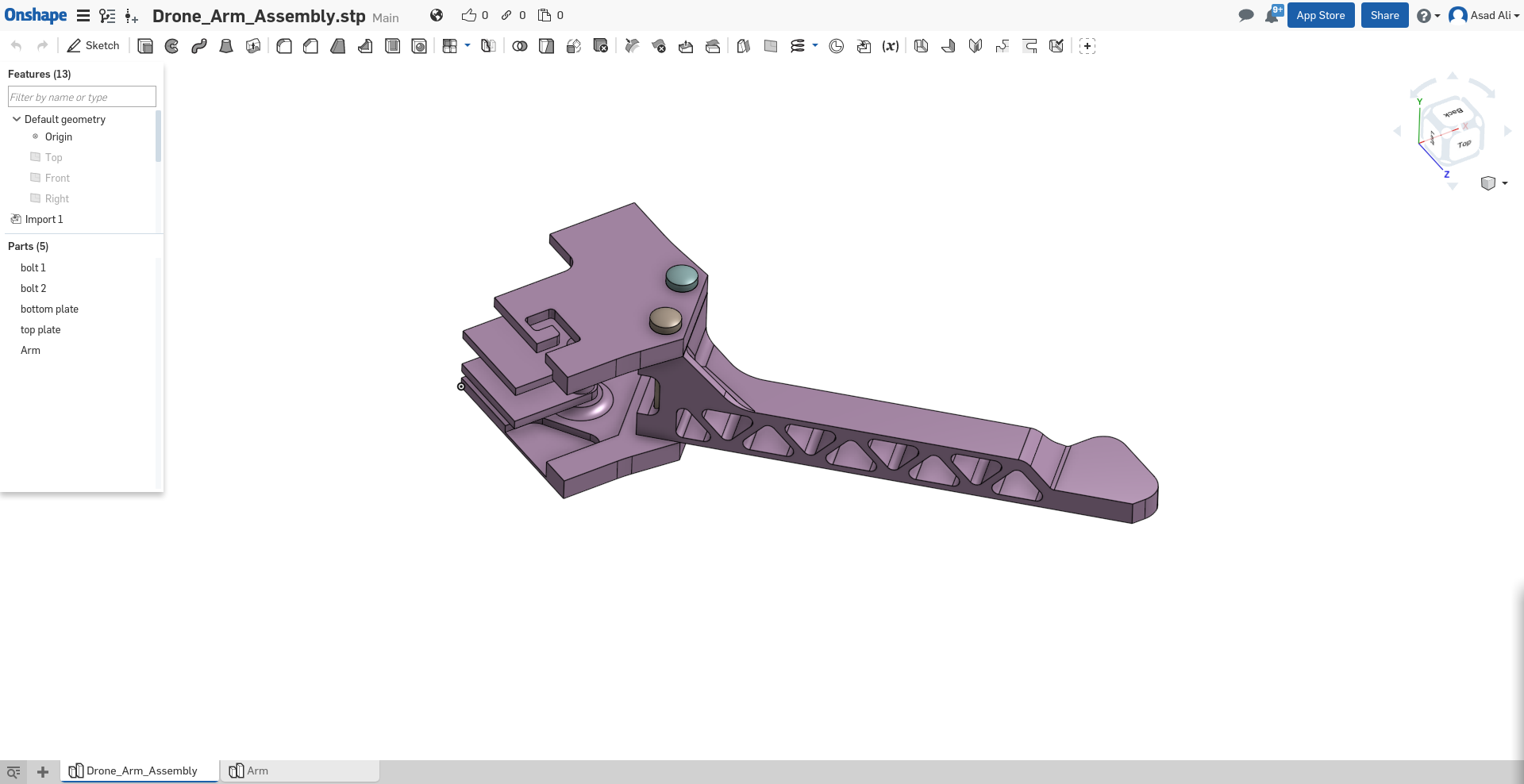Insert a new tab with plus button
The image size is (1524, 784).
43,771
